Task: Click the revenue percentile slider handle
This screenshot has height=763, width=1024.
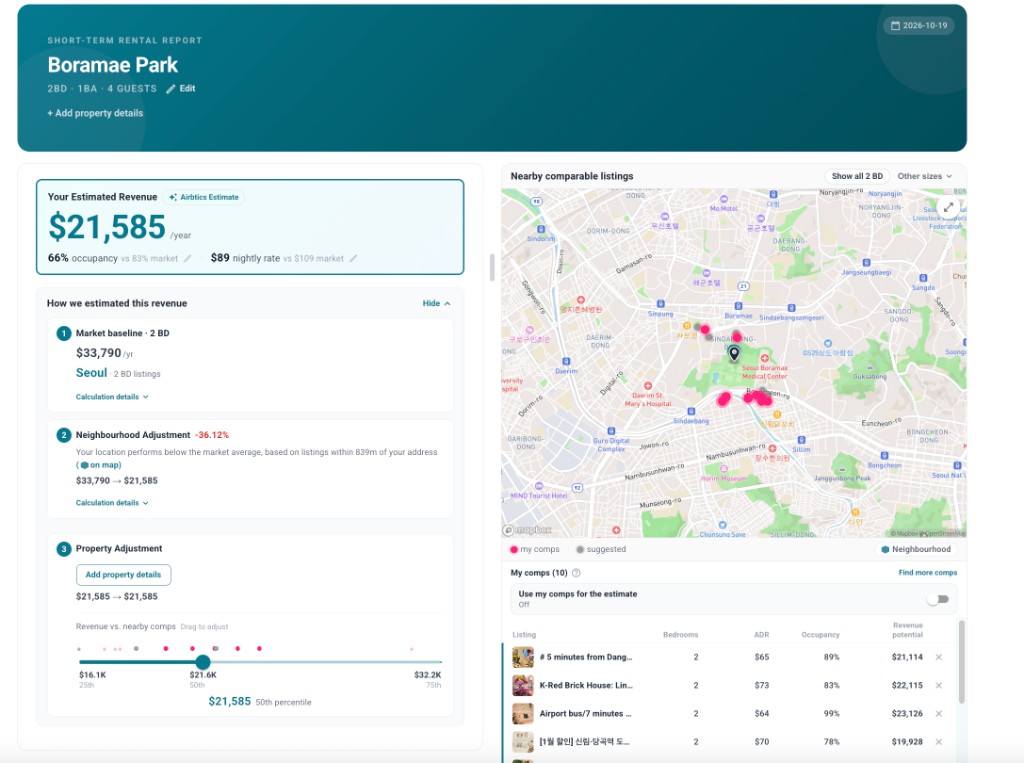Action: coord(203,662)
